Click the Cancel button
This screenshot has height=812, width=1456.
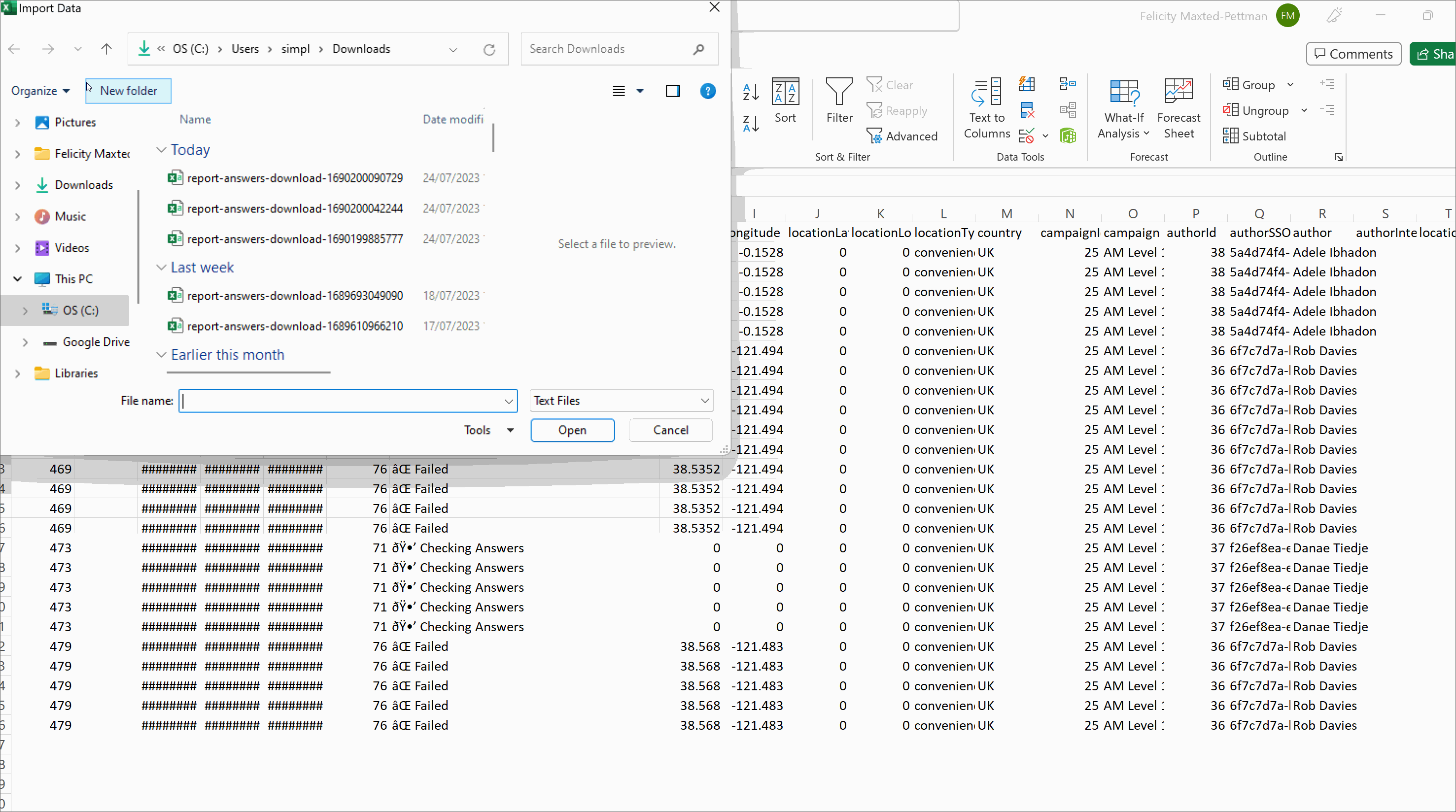pos(670,430)
